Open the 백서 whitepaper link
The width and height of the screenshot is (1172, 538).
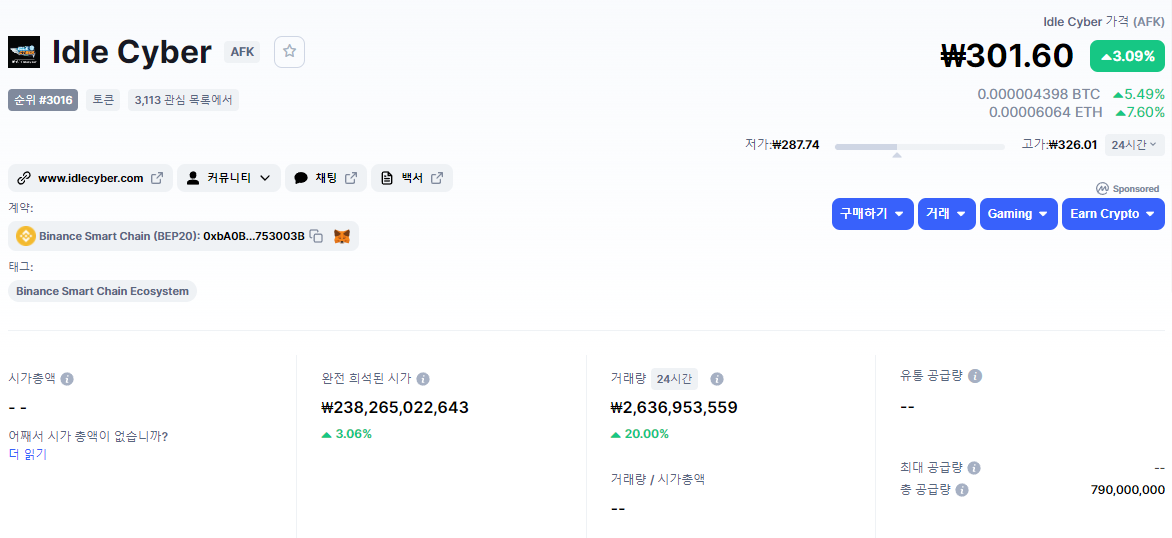[x=412, y=178]
